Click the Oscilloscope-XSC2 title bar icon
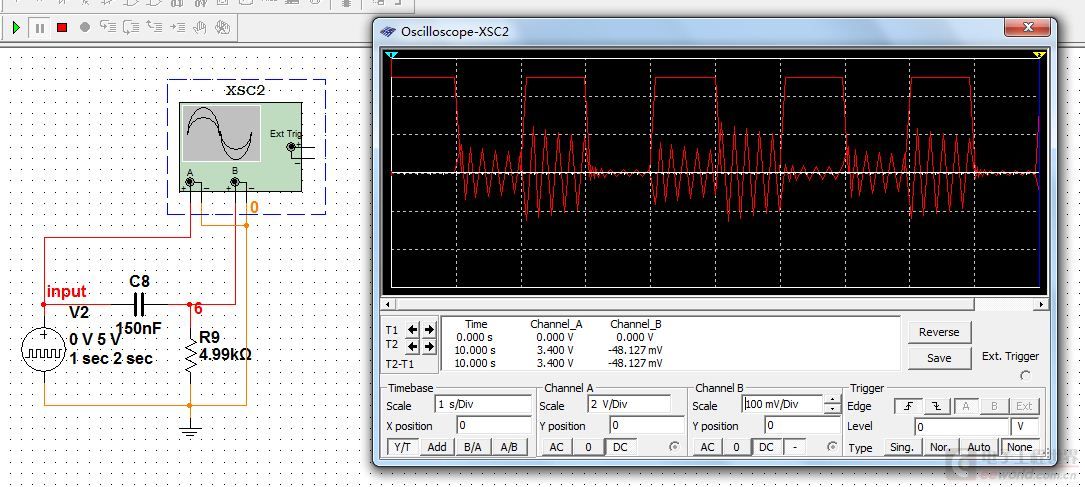1085x487 pixels. [388, 31]
